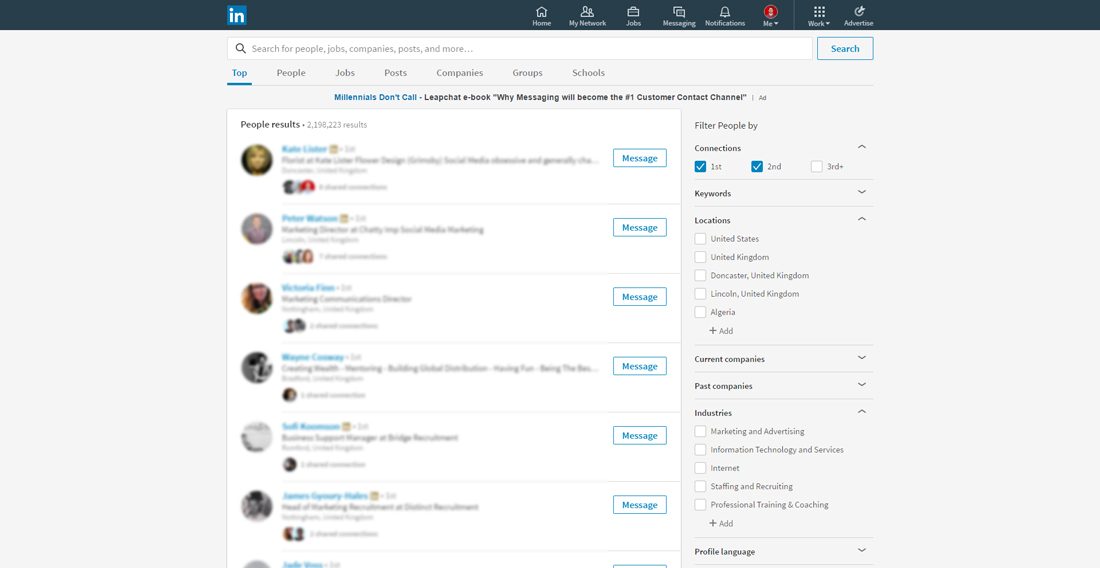Open Peter Watson's profile photo
Screen dimensions: 1100x568
click(257, 229)
